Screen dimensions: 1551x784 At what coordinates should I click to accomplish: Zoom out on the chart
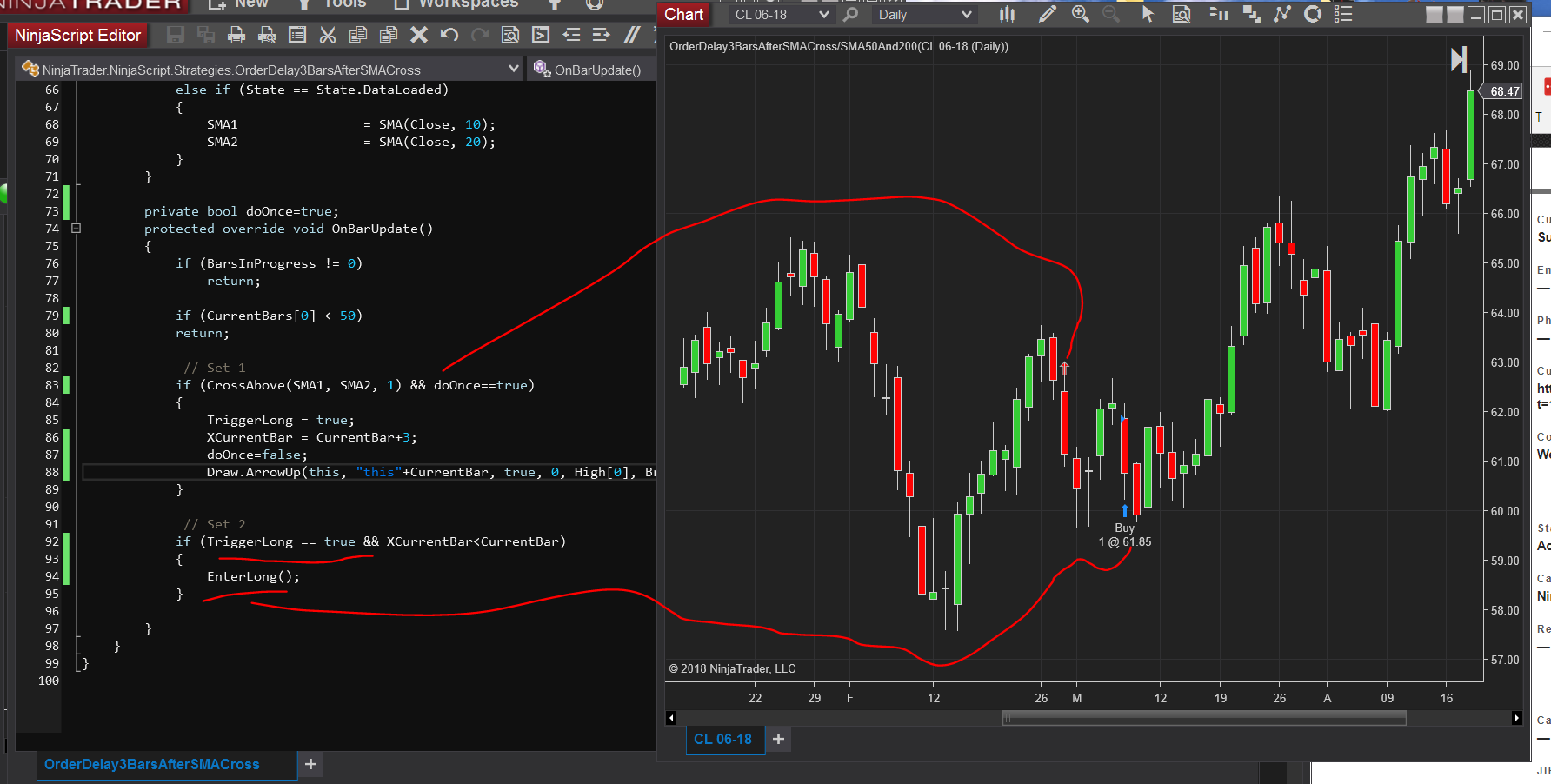1110,15
